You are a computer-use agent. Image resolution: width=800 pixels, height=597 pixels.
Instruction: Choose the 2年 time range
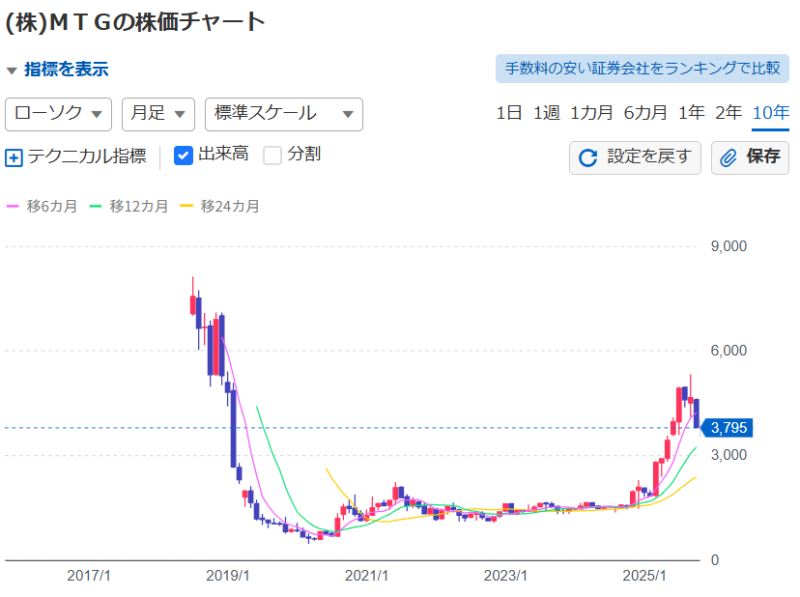click(728, 113)
